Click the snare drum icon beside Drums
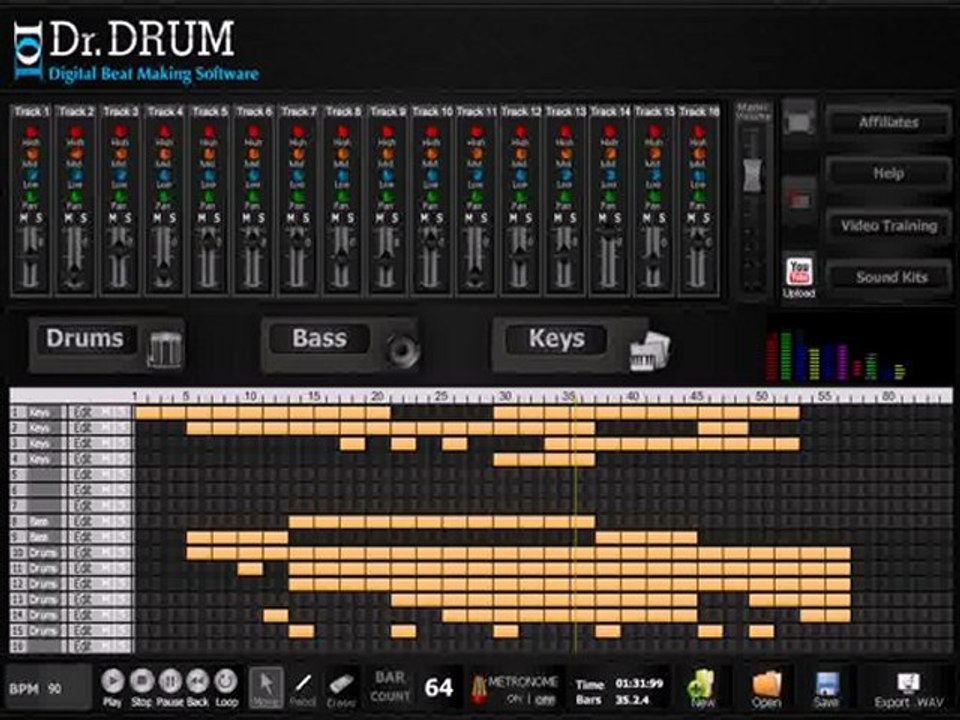Viewport: 960px width, 720px height. pos(165,349)
